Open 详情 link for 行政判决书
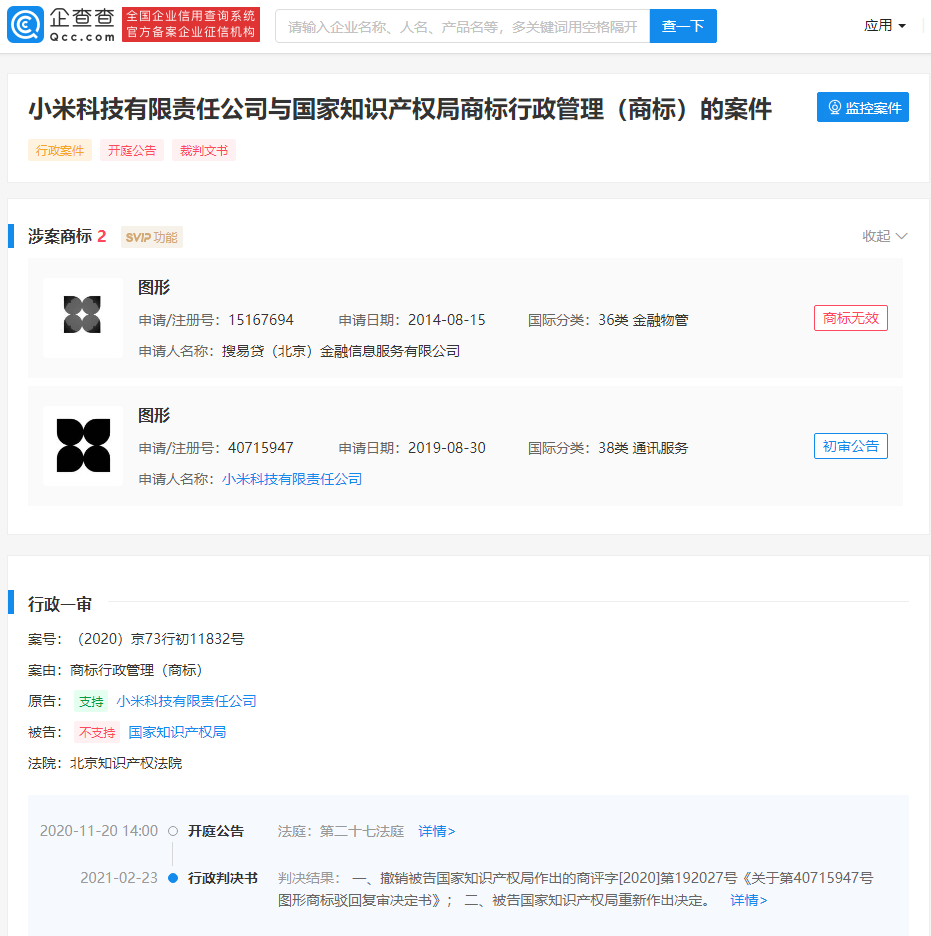This screenshot has width=931, height=936. coord(748,900)
